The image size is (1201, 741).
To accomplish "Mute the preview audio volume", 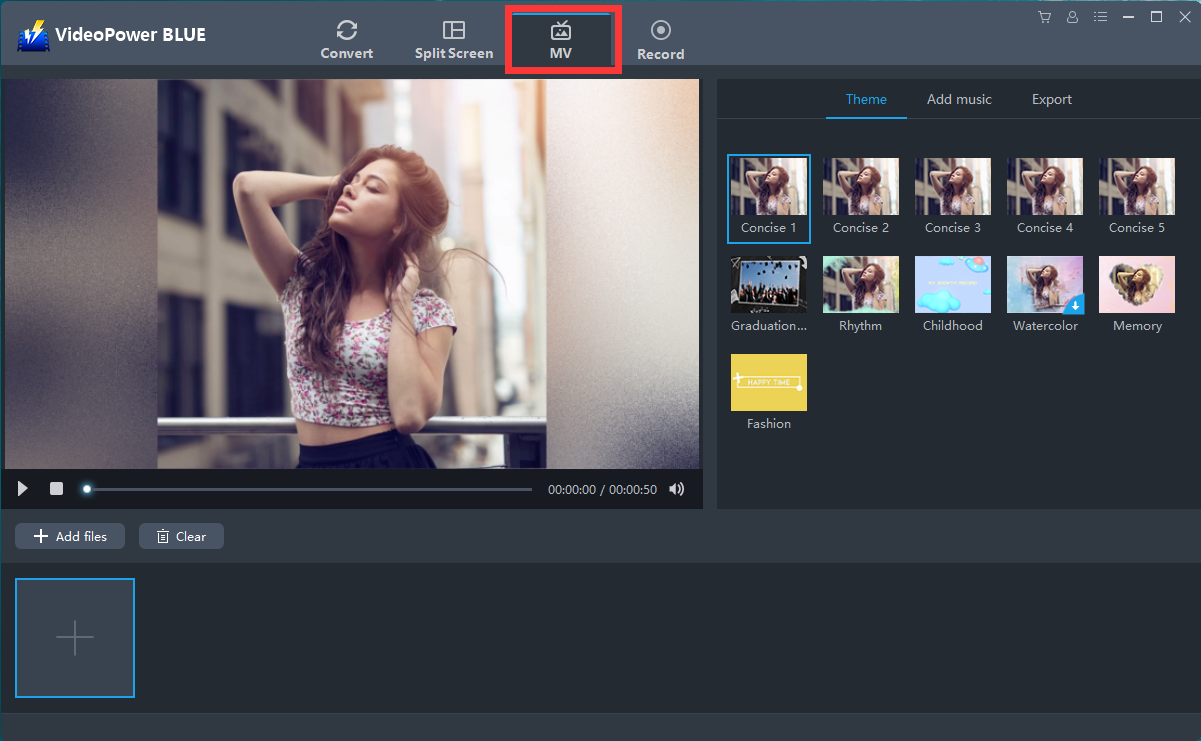I will tap(677, 489).
